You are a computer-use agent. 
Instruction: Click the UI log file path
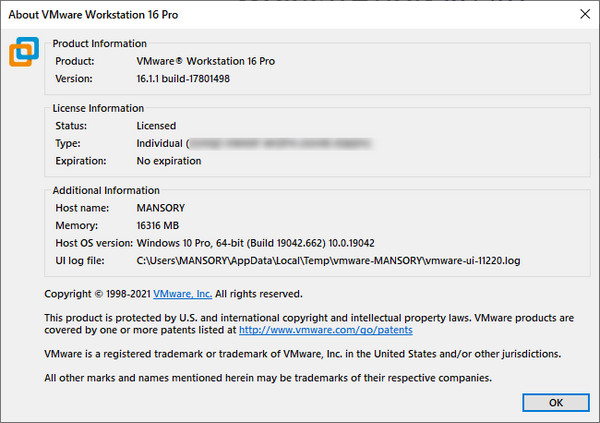329,260
